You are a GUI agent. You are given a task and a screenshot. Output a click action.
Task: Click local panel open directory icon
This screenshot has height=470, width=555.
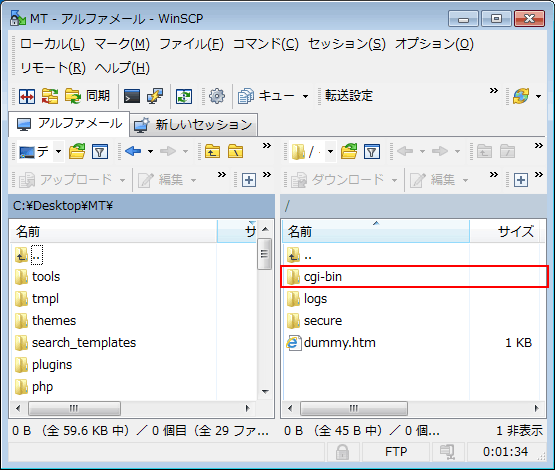click(x=77, y=151)
